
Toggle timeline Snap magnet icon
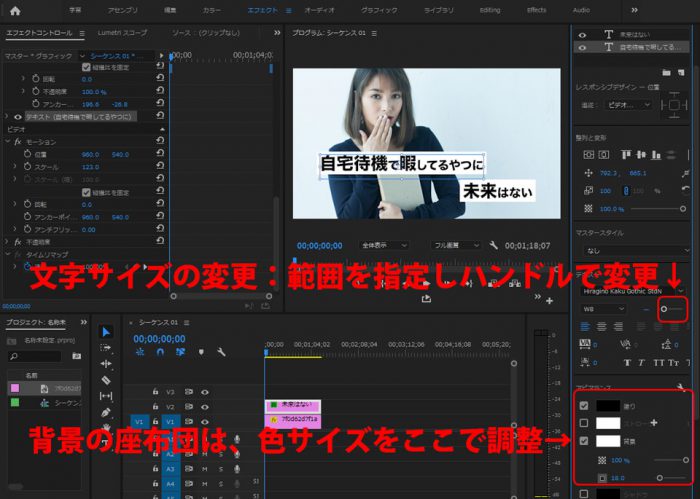(x=160, y=352)
